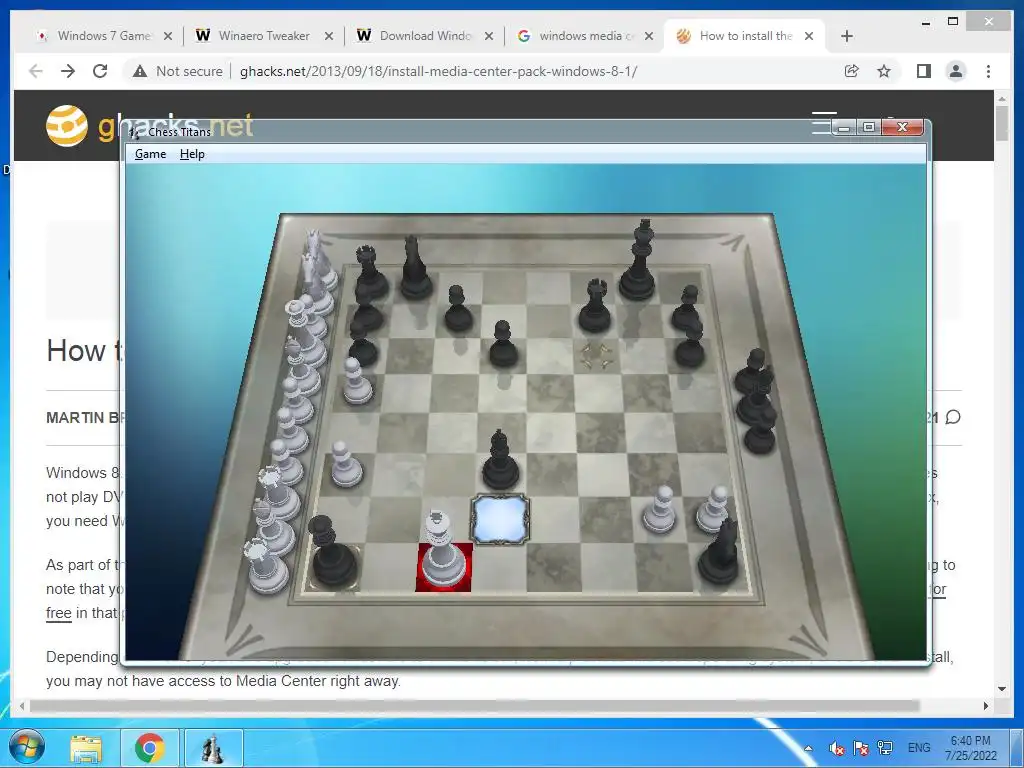This screenshot has height=768, width=1024.
Task: Click the network tray icon
Action: [885, 748]
